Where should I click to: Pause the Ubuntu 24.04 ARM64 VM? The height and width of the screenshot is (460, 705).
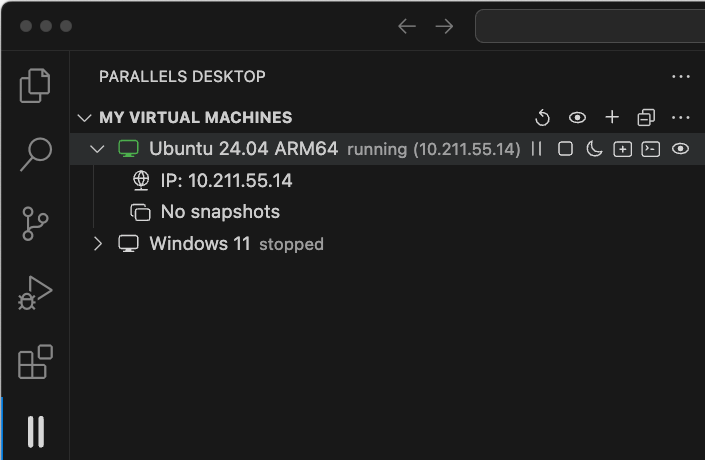536,149
